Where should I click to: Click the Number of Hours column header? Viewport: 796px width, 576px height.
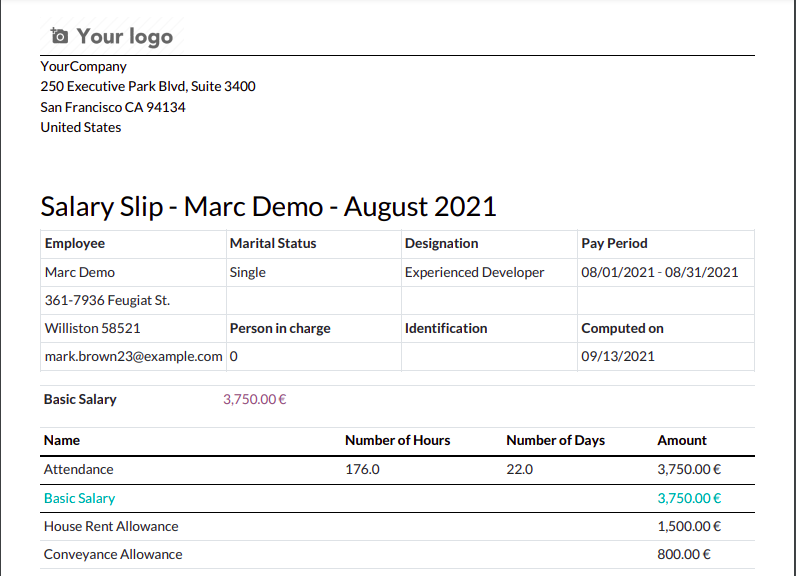point(397,440)
